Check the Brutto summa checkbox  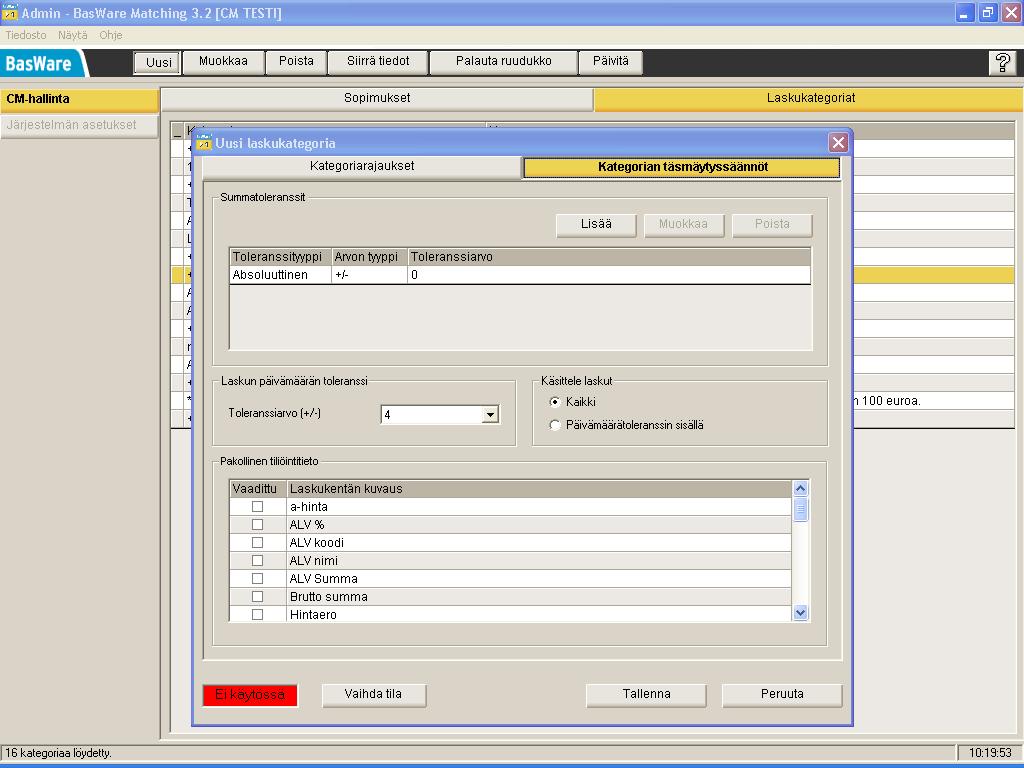point(257,596)
